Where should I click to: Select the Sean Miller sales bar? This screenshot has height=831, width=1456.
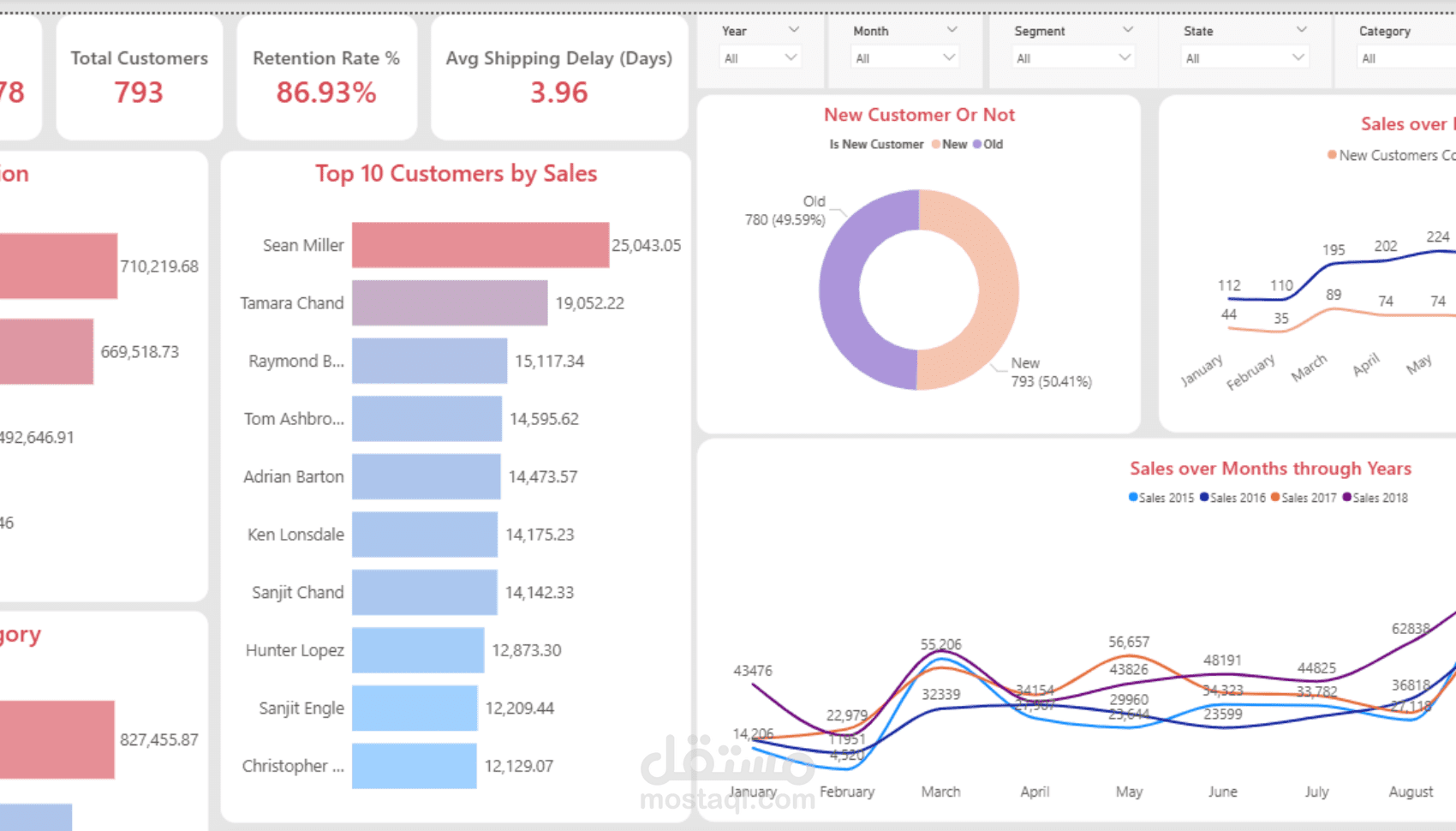click(480, 245)
